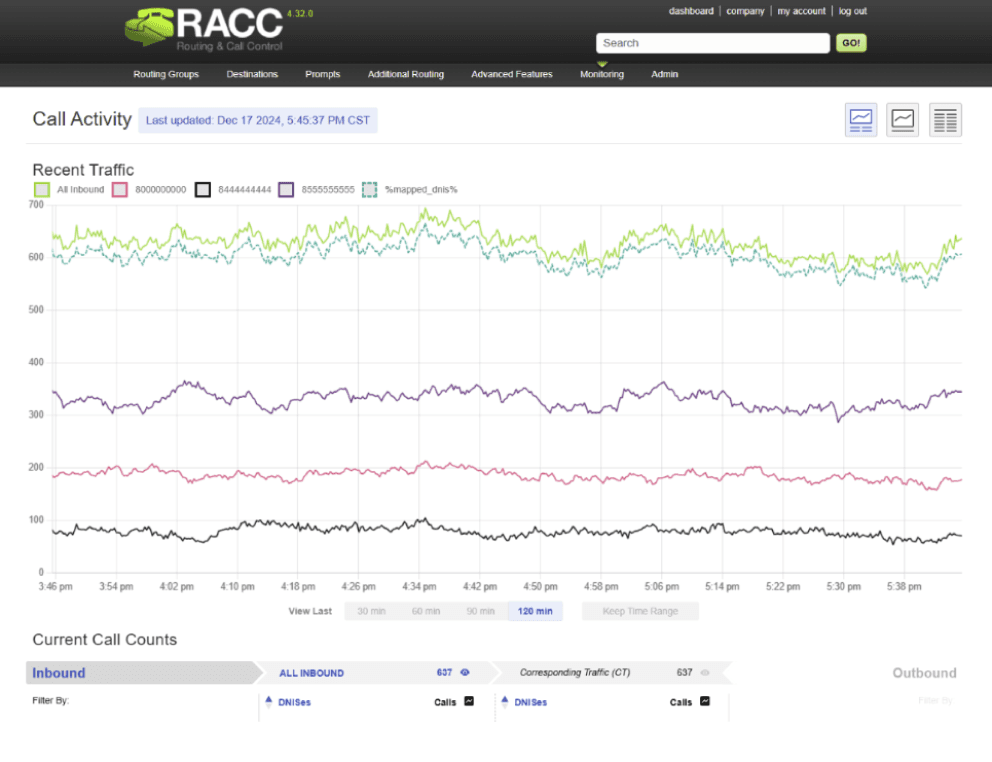Click the DNISes header under ALL INBOUND

tap(294, 702)
